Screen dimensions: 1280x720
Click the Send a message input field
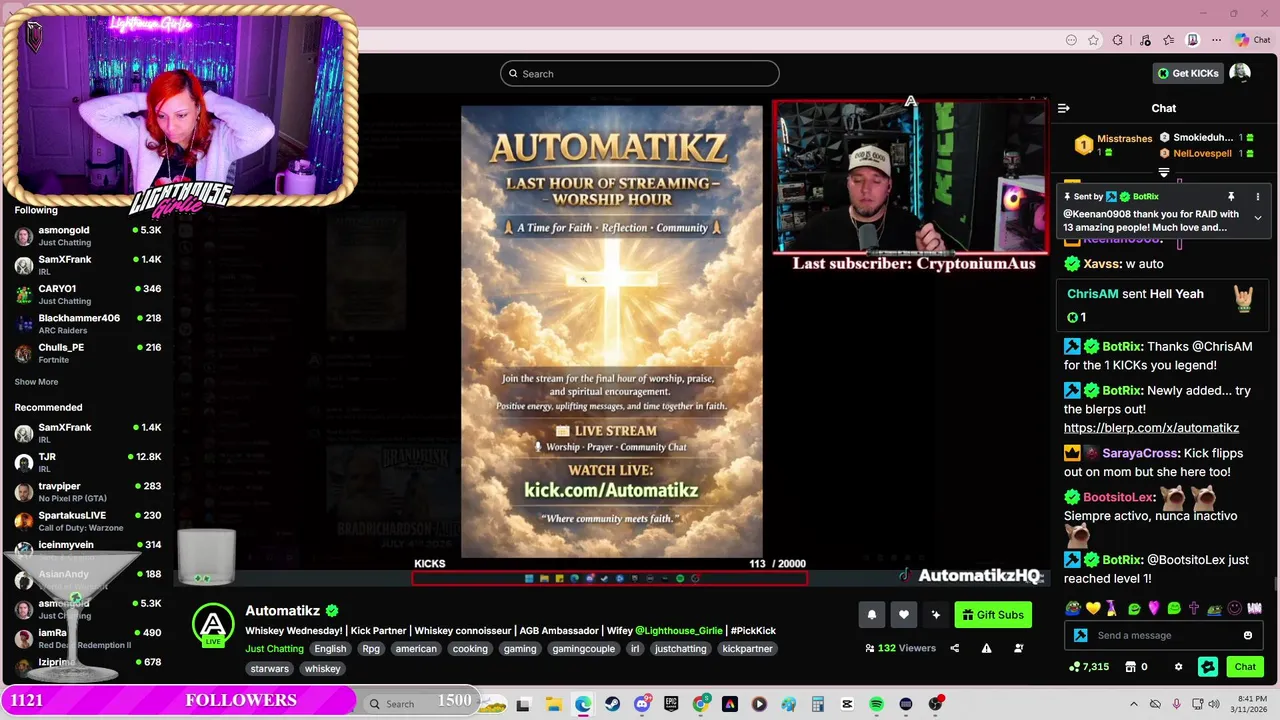click(x=1165, y=635)
